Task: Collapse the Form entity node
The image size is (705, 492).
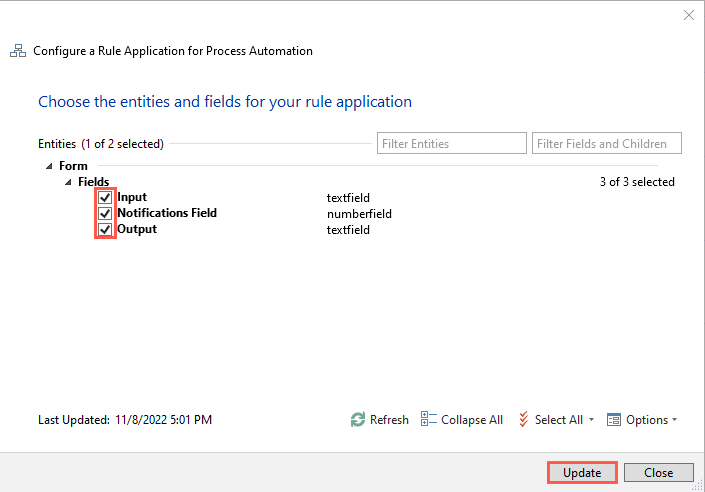Action: tap(49, 166)
